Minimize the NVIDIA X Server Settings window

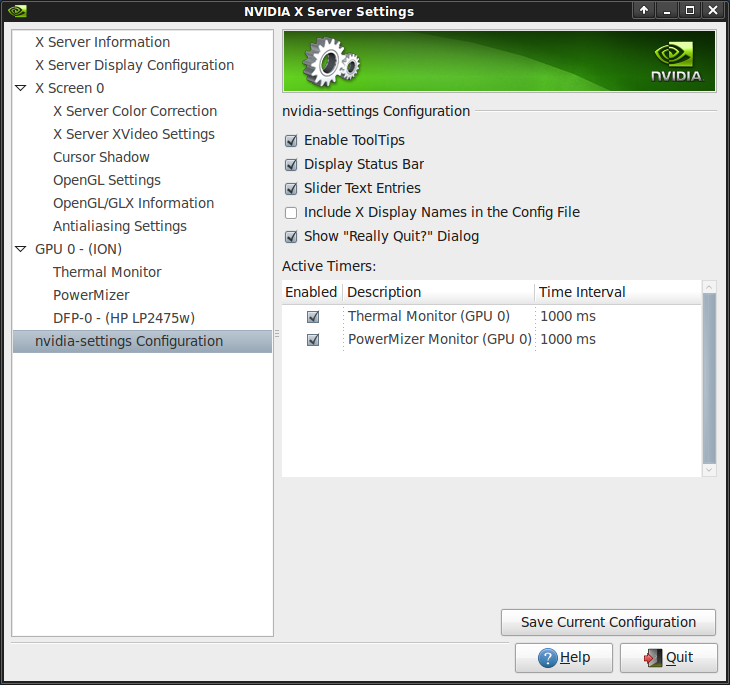tap(667, 10)
